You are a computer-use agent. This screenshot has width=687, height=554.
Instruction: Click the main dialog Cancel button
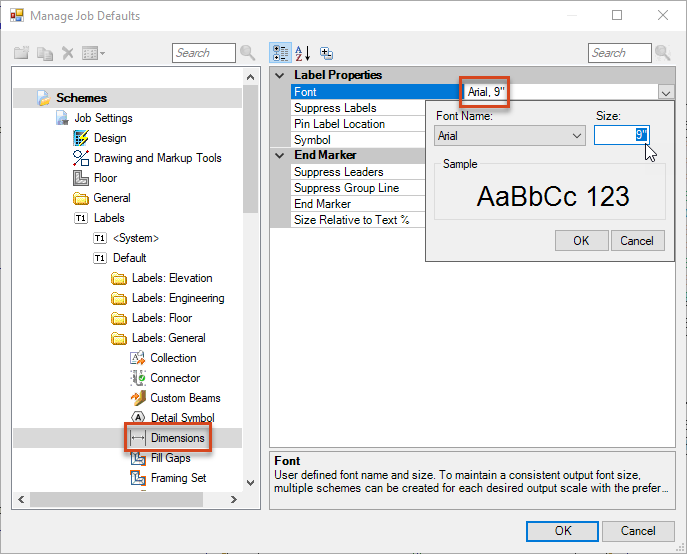tap(638, 531)
